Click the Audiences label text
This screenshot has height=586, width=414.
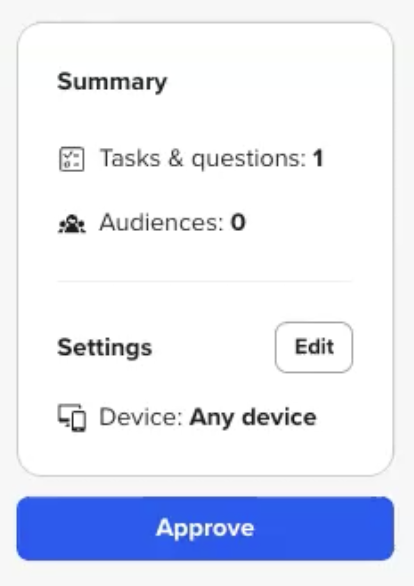coord(161,222)
